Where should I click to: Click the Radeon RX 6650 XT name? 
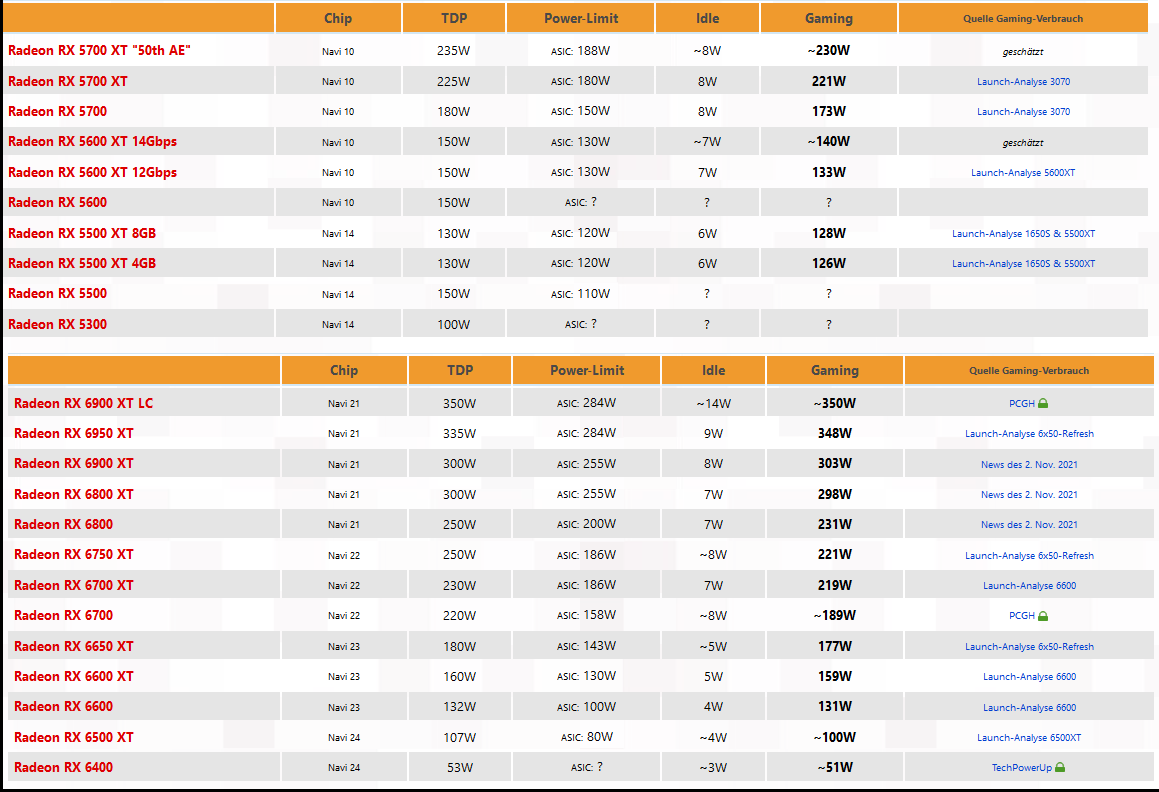tap(74, 646)
